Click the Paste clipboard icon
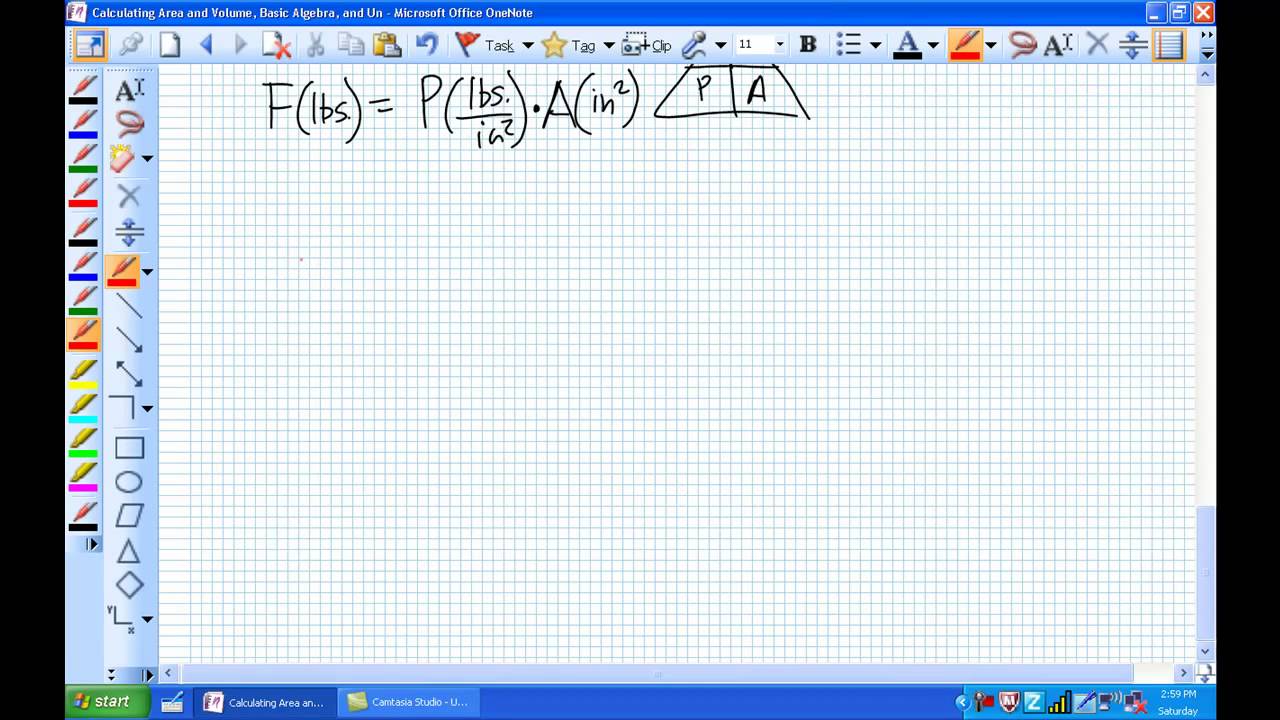The image size is (1280, 720). coord(387,44)
